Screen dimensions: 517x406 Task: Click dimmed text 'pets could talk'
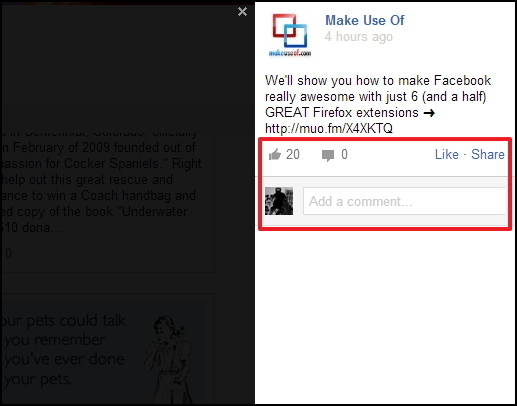click(76, 320)
